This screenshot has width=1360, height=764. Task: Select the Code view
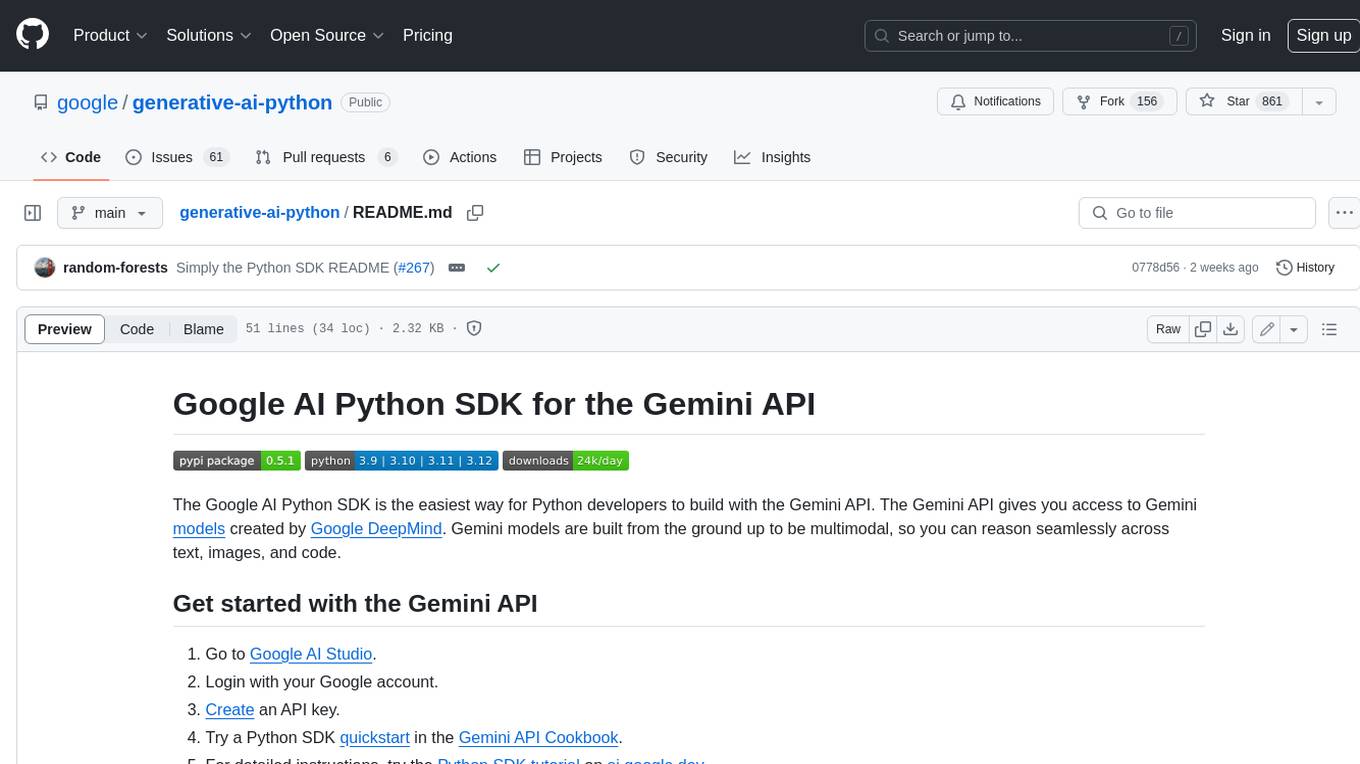[x=137, y=329]
